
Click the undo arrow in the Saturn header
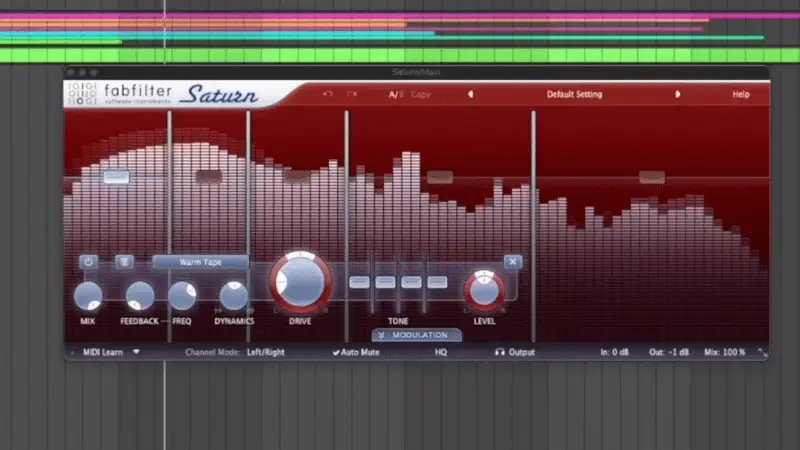327,94
